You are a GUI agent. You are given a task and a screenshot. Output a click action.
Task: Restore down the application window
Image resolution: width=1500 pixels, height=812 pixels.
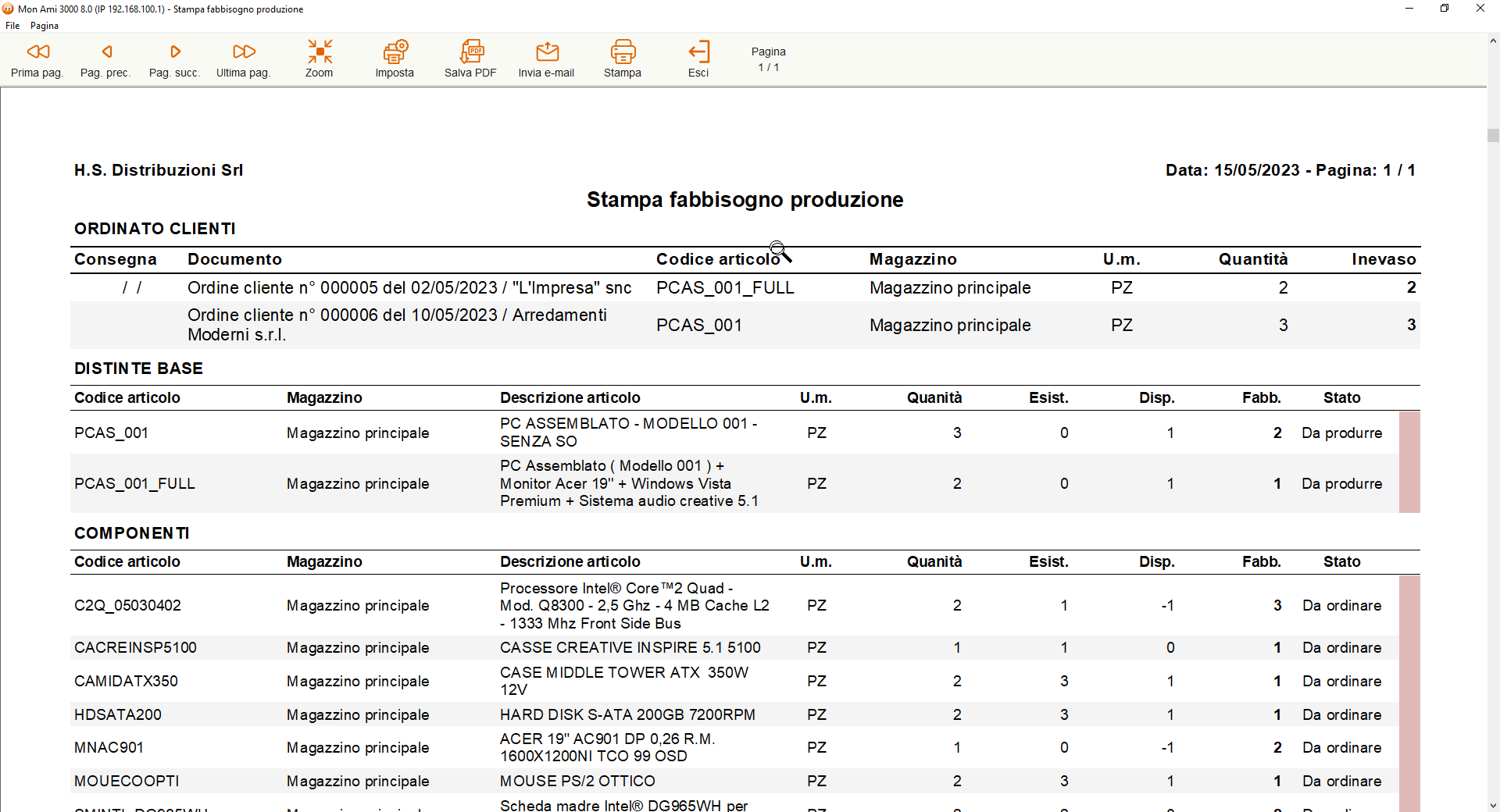coord(1445,9)
